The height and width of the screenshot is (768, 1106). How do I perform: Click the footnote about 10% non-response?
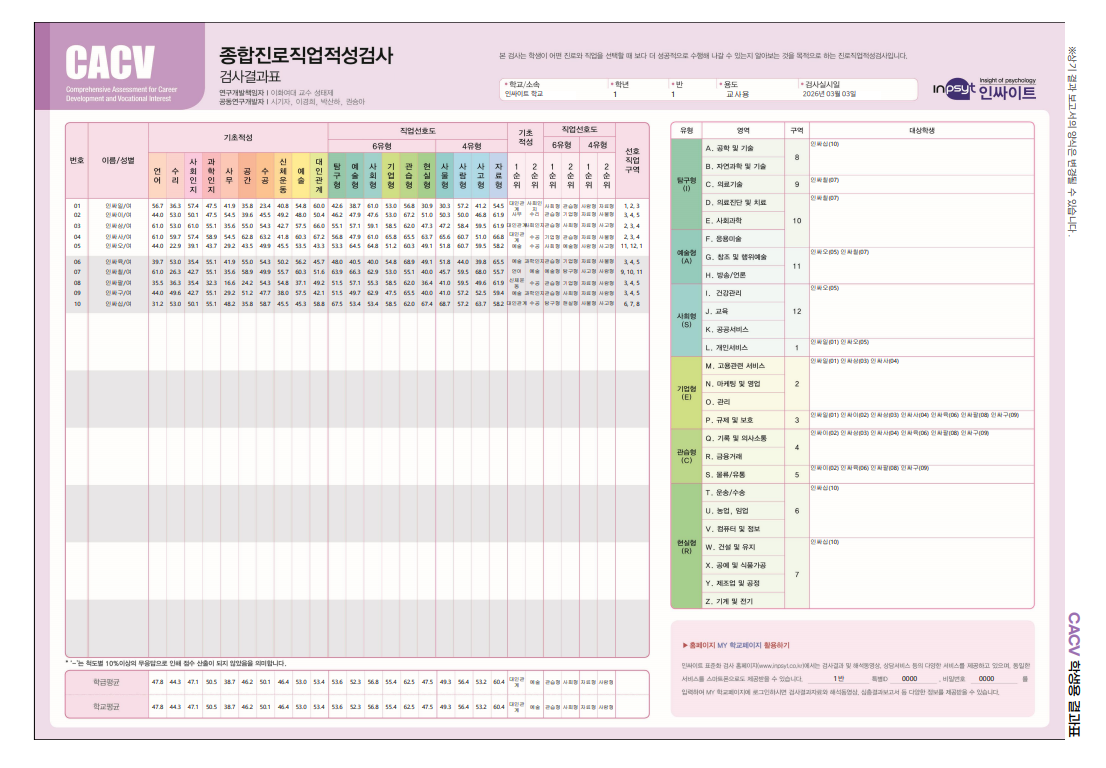click(176, 663)
